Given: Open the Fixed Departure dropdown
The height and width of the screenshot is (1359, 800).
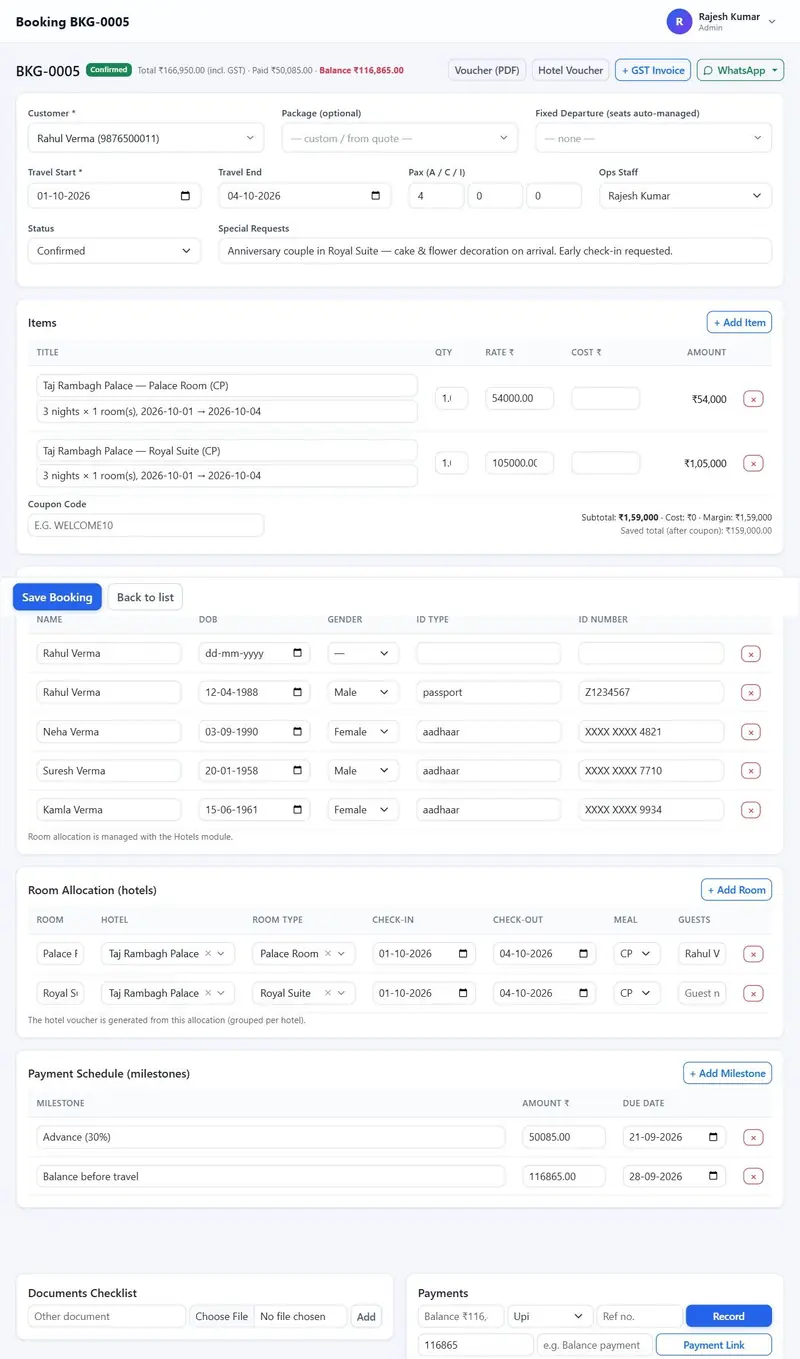Looking at the screenshot, I should (653, 138).
